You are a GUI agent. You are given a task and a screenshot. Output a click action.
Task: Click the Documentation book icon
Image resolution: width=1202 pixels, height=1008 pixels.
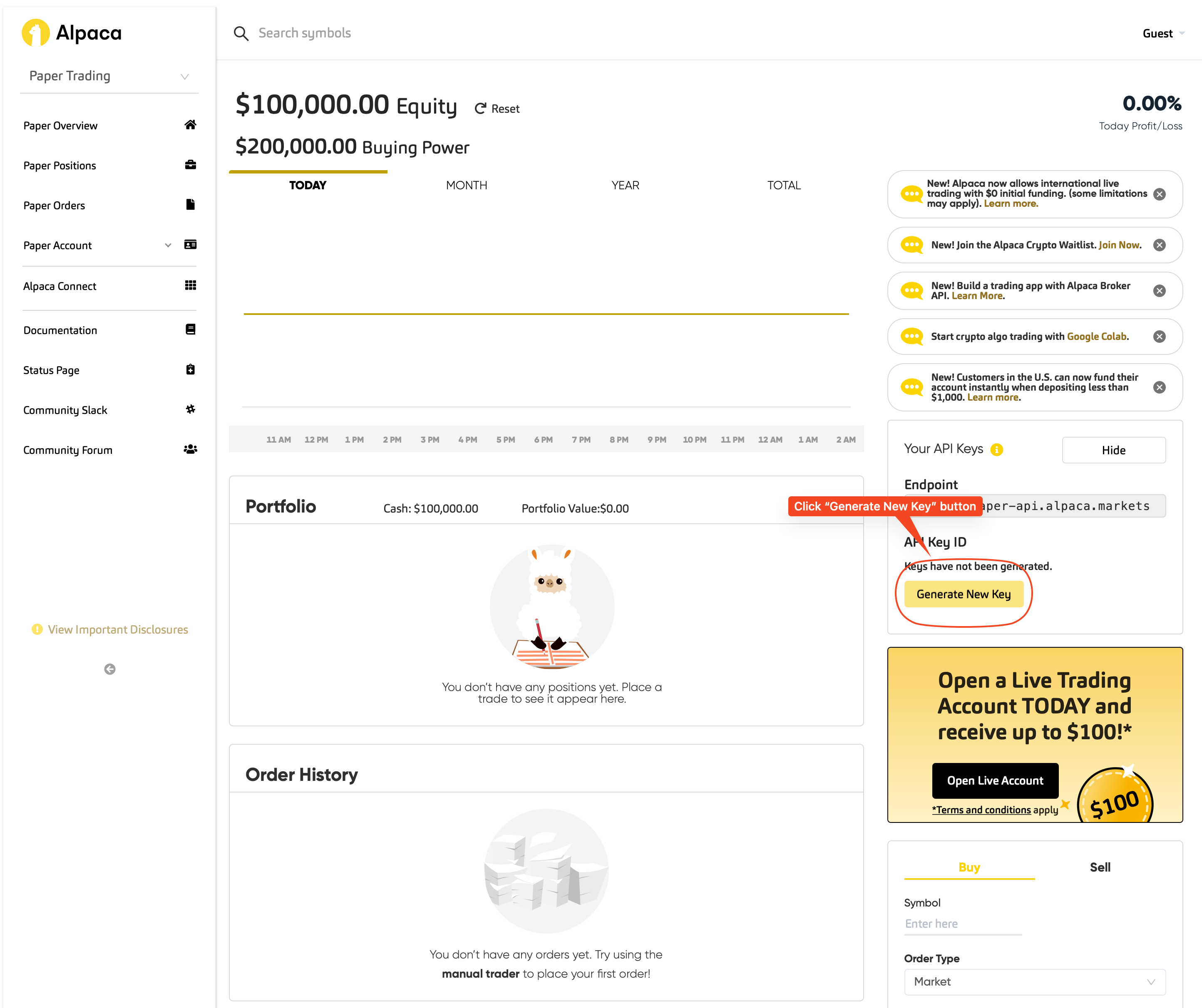[x=190, y=329]
